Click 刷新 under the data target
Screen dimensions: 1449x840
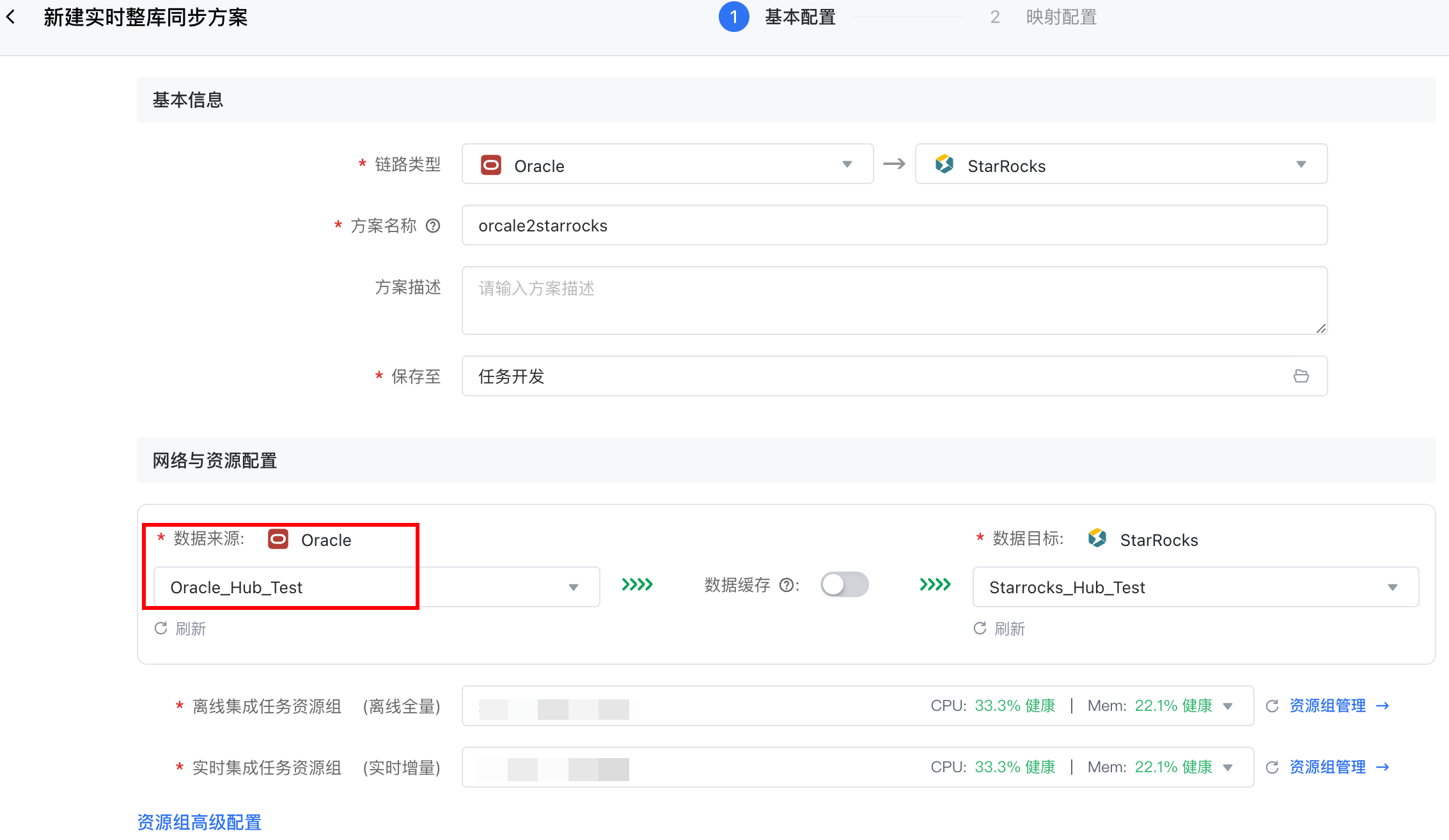[1010, 629]
